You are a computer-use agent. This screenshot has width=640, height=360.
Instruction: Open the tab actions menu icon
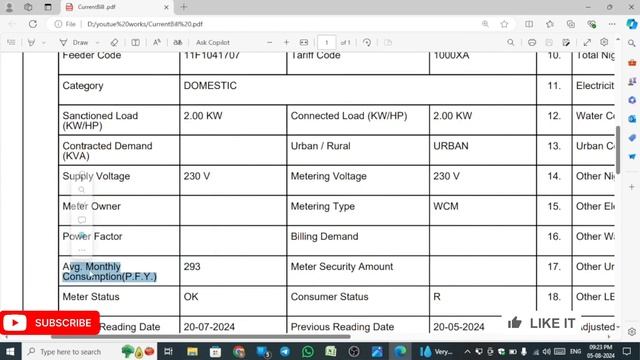tap(48, 7)
